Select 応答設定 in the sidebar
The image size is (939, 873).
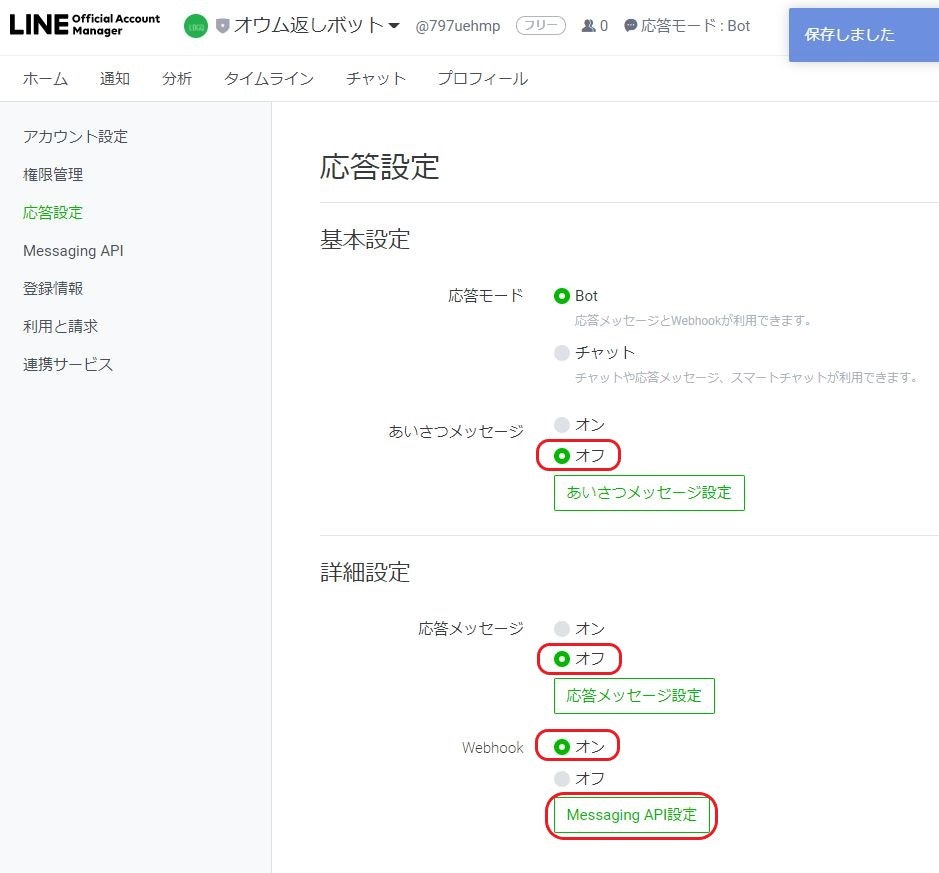coord(53,213)
